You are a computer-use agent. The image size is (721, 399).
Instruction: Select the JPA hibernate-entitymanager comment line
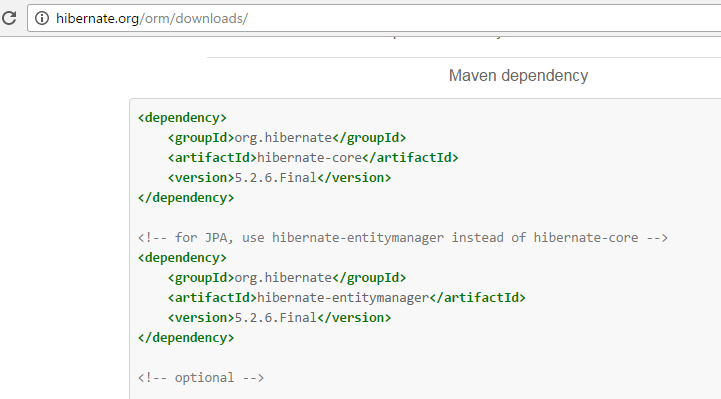403,238
